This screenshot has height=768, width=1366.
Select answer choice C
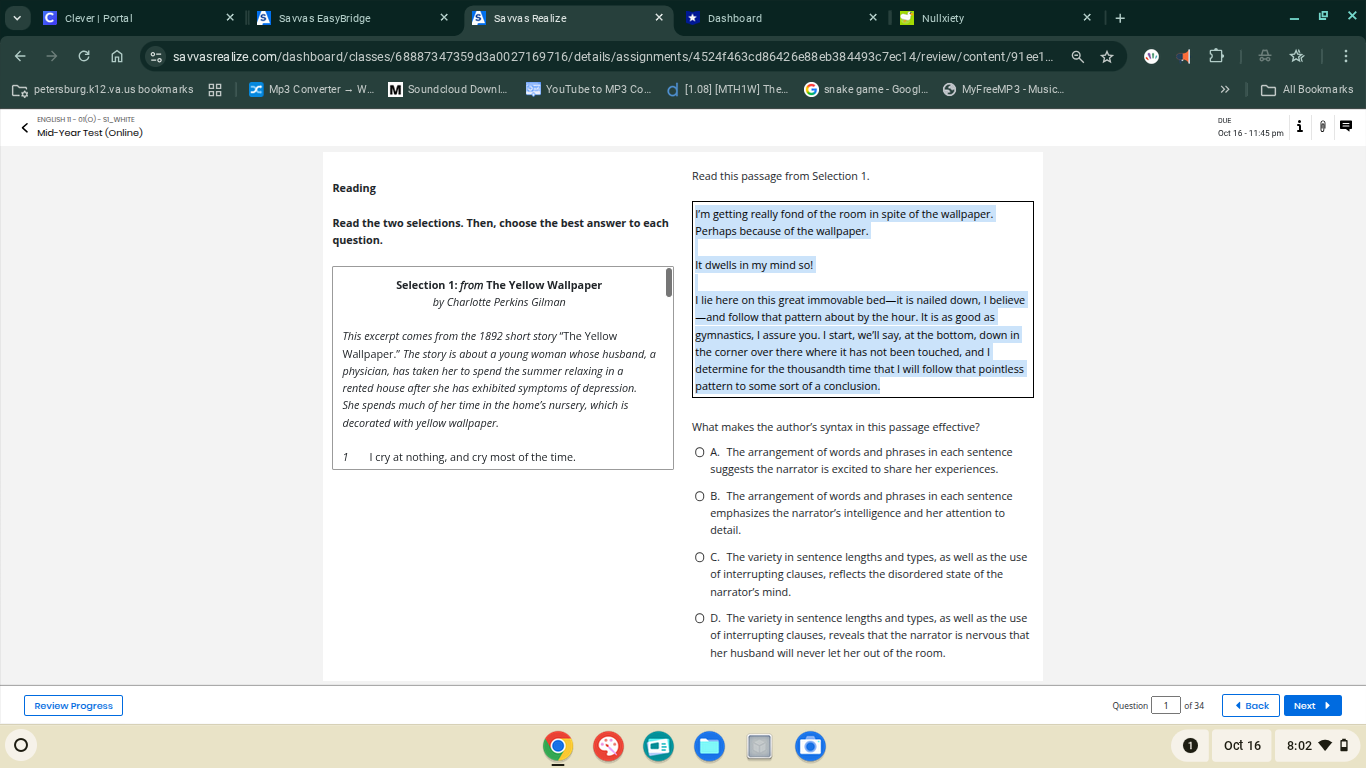click(700, 557)
